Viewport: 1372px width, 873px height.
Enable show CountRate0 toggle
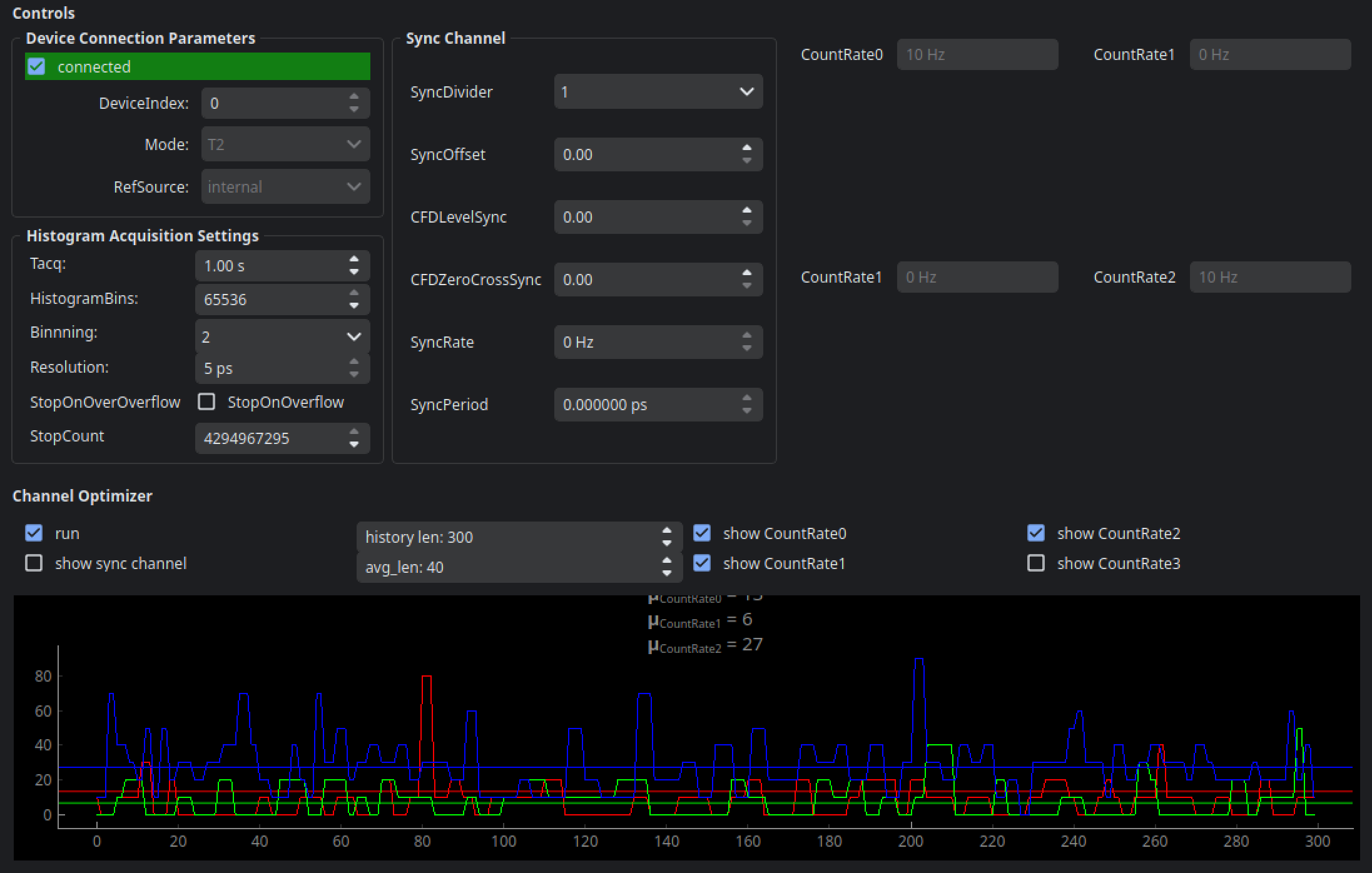coord(703,533)
